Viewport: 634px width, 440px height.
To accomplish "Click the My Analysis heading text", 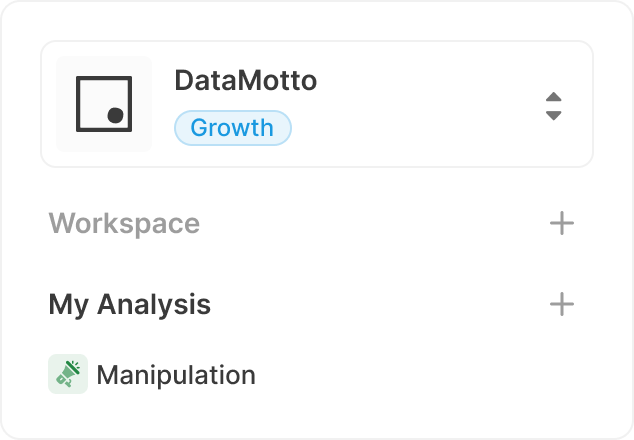I will pos(129,304).
